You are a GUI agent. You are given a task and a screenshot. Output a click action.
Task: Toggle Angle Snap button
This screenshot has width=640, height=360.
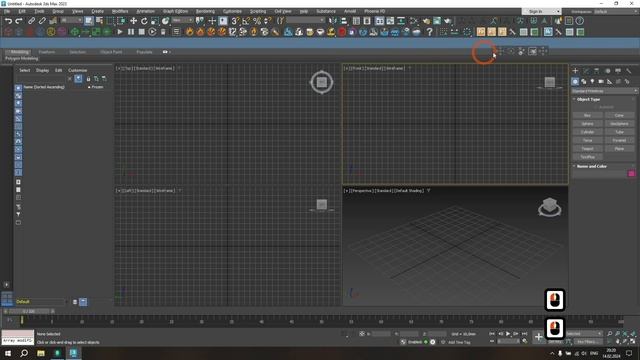point(246,21)
